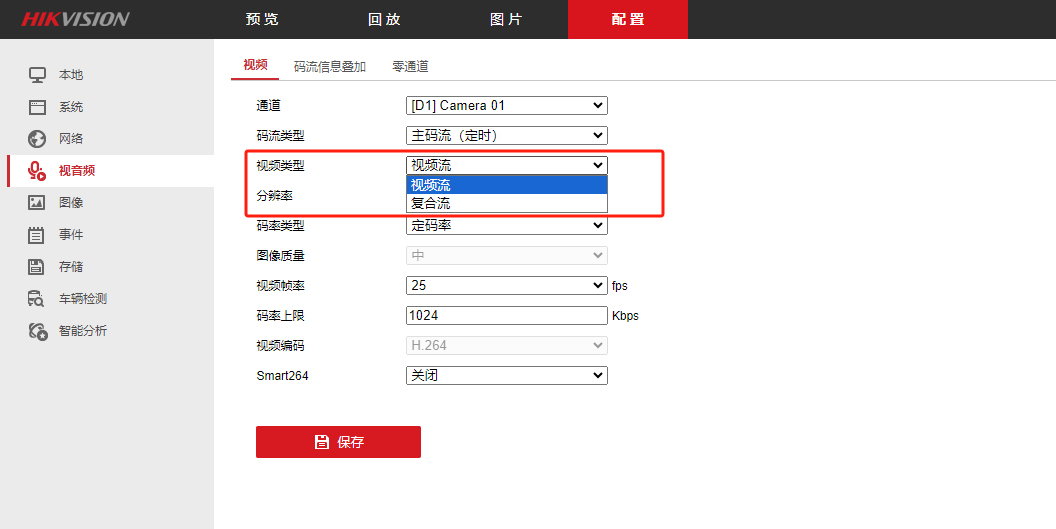1056x529 pixels.
Task: Click the 本地 monitor icon in sidebar
Action: pos(37,75)
